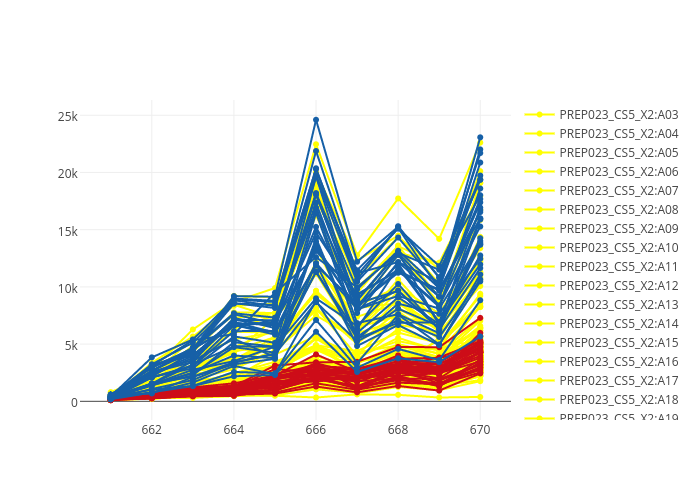Click yellow marker icon beside A12 legend entry
Screen dimensions: 700x500
point(540,286)
